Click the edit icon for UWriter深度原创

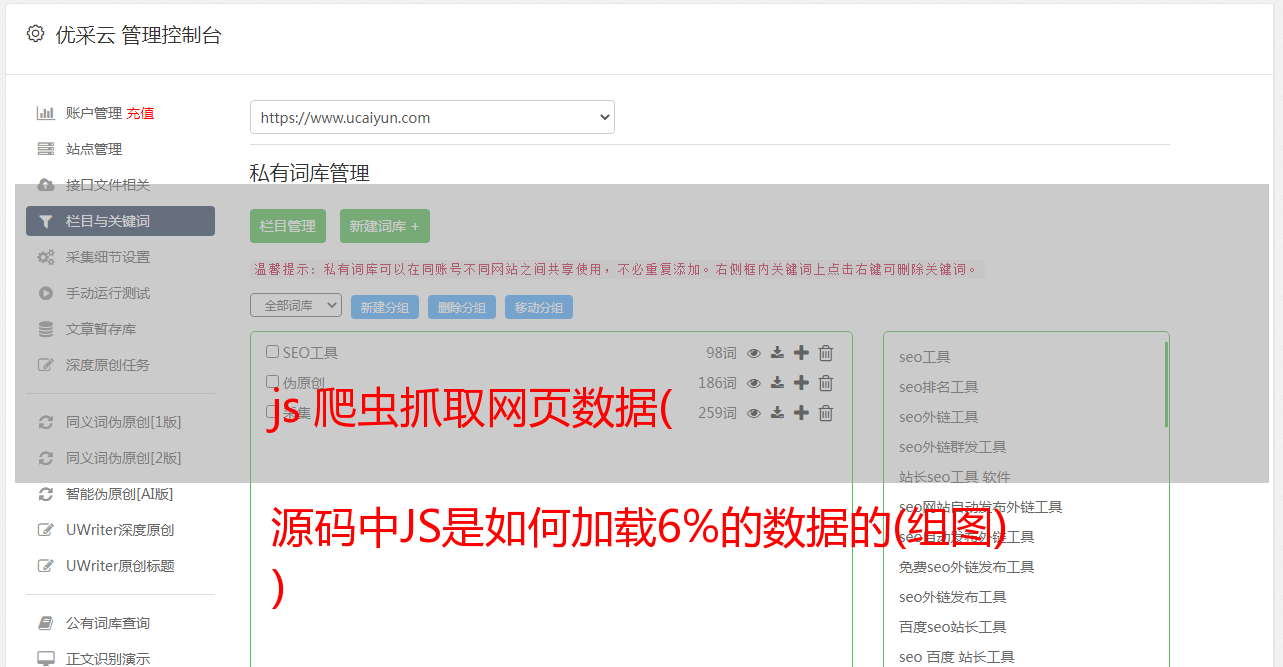(46, 530)
